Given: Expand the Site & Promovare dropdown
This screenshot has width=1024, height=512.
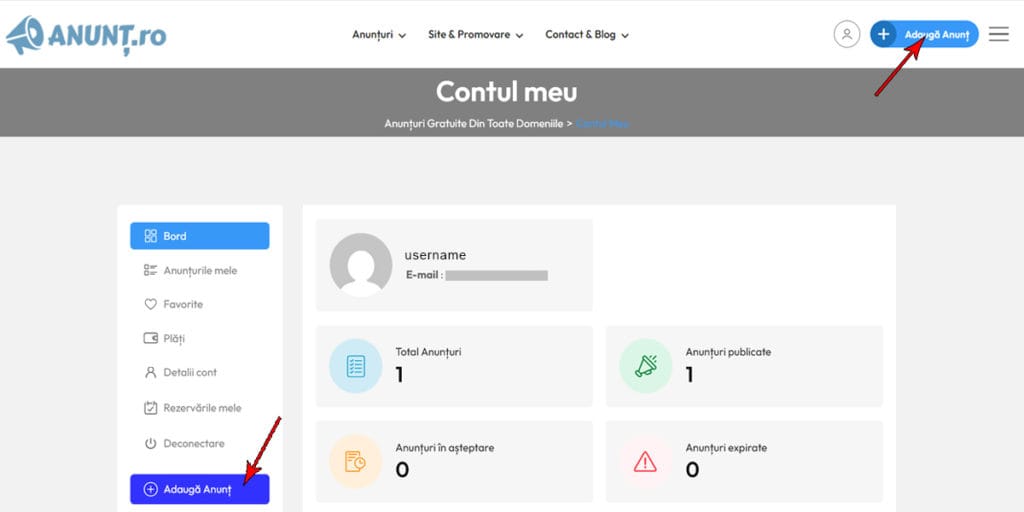Looking at the screenshot, I should [475, 35].
